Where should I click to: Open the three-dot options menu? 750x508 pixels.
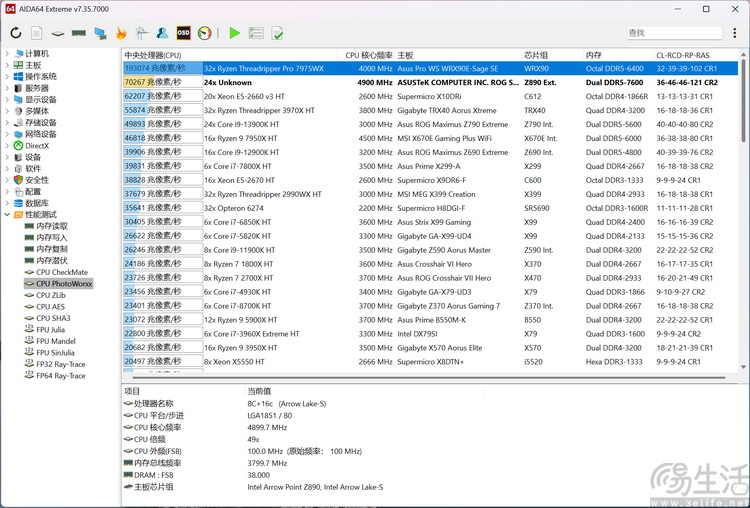(x=735, y=33)
